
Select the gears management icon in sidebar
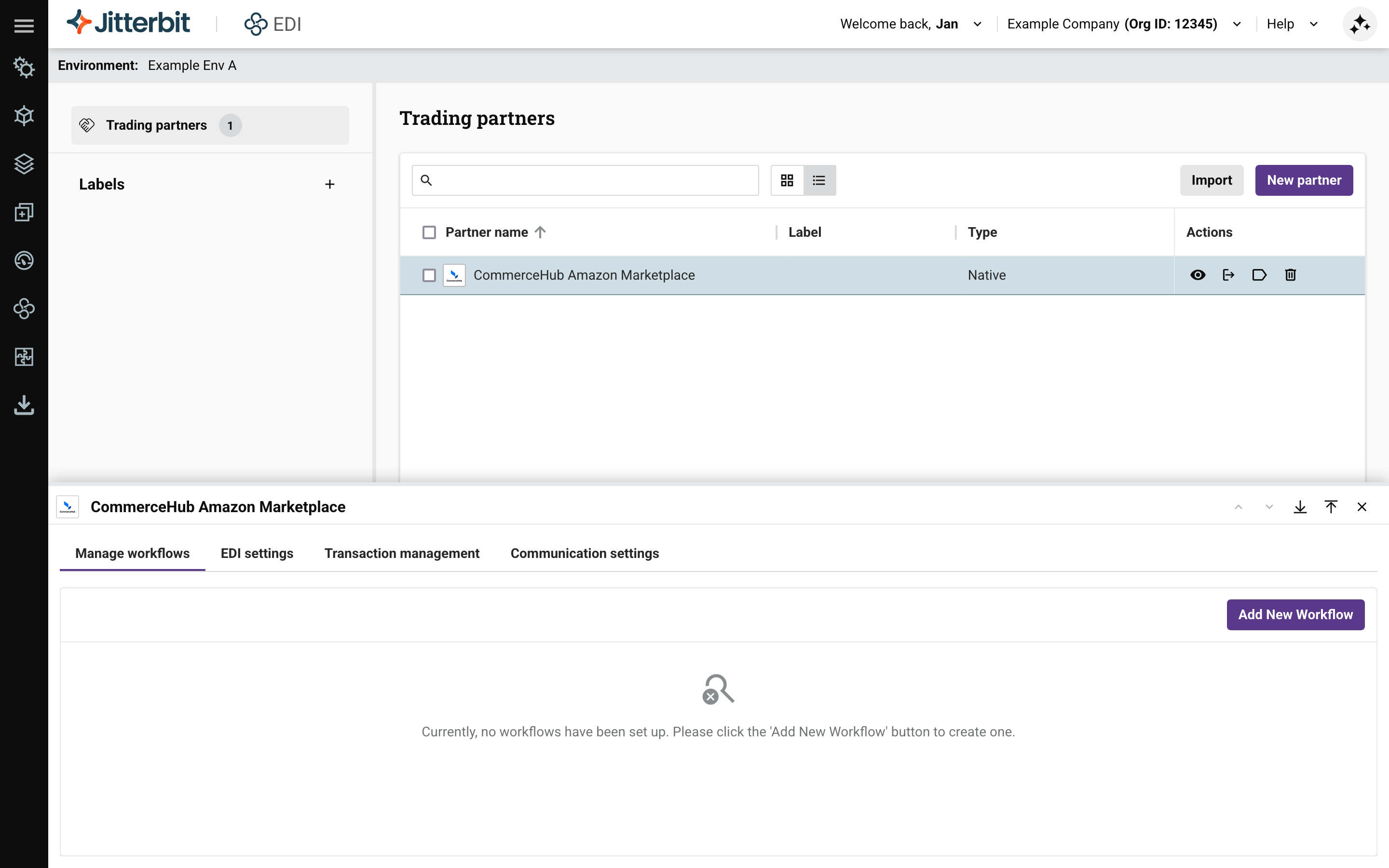[x=24, y=67]
